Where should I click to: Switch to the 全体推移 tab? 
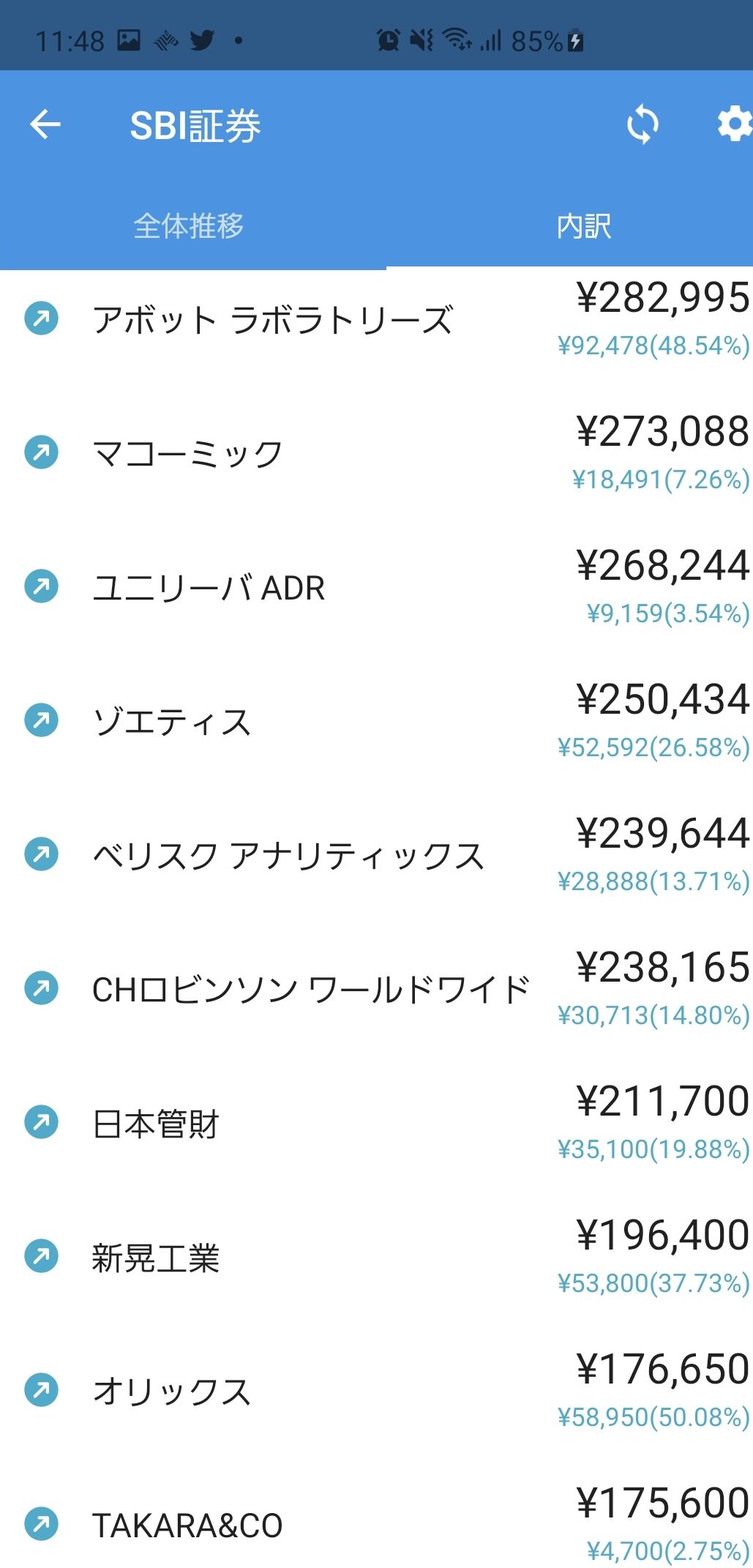point(189,225)
